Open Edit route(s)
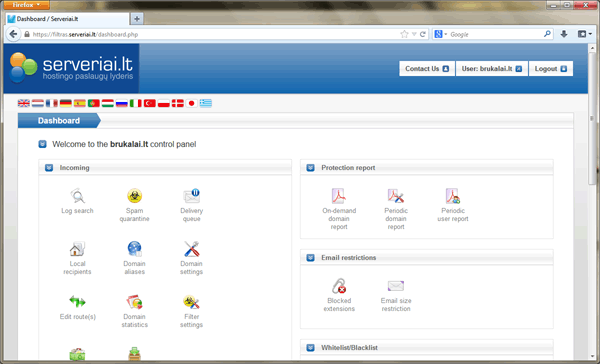The image size is (600, 364). tap(77, 307)
